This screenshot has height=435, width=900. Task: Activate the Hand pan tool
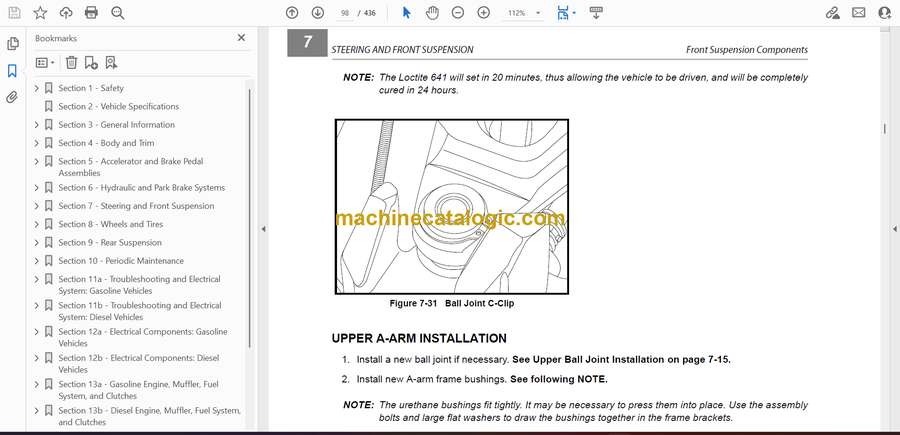[x=432, y=13]
